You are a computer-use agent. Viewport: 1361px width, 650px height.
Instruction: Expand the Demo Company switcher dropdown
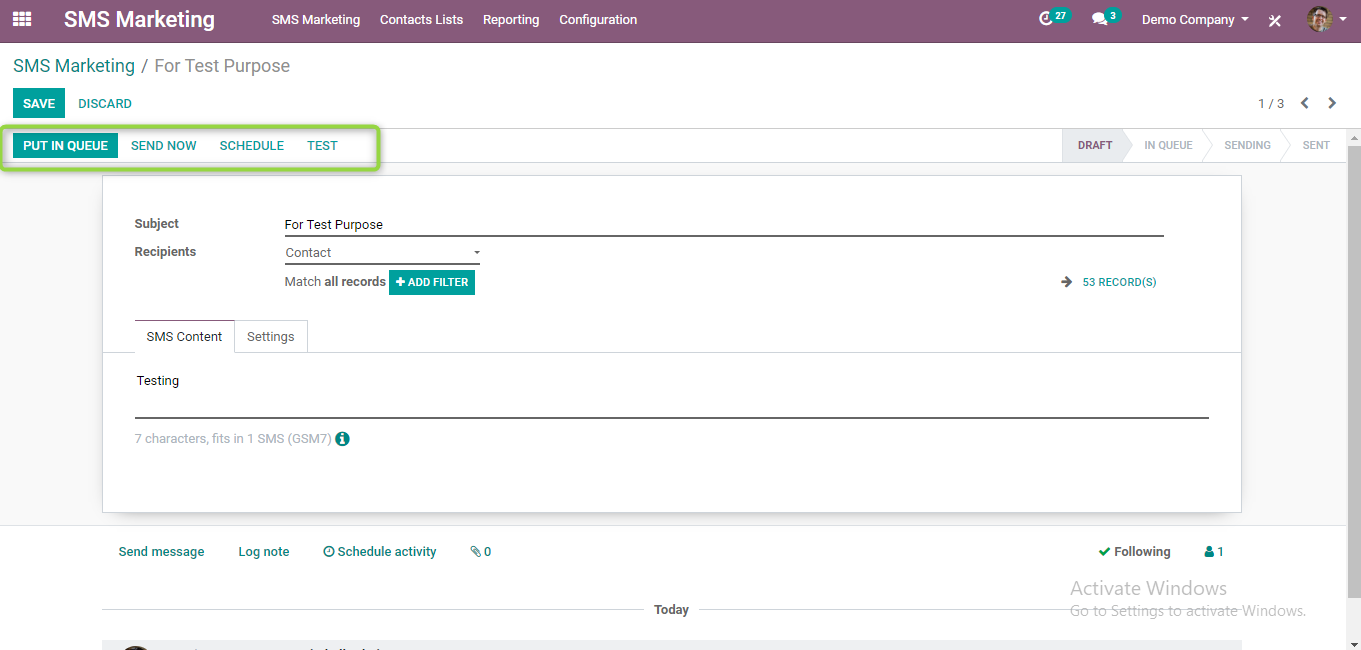pos(1195,19)
